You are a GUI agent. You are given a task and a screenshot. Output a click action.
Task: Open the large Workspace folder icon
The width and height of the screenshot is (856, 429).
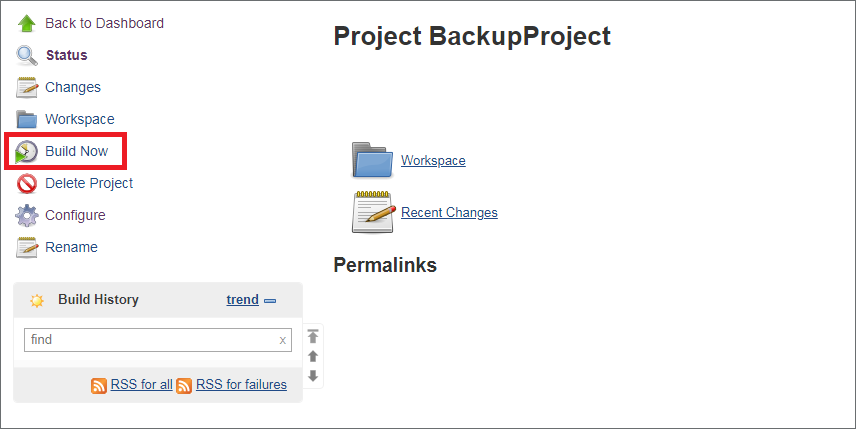pyautogui.click(x=372, y=160)
